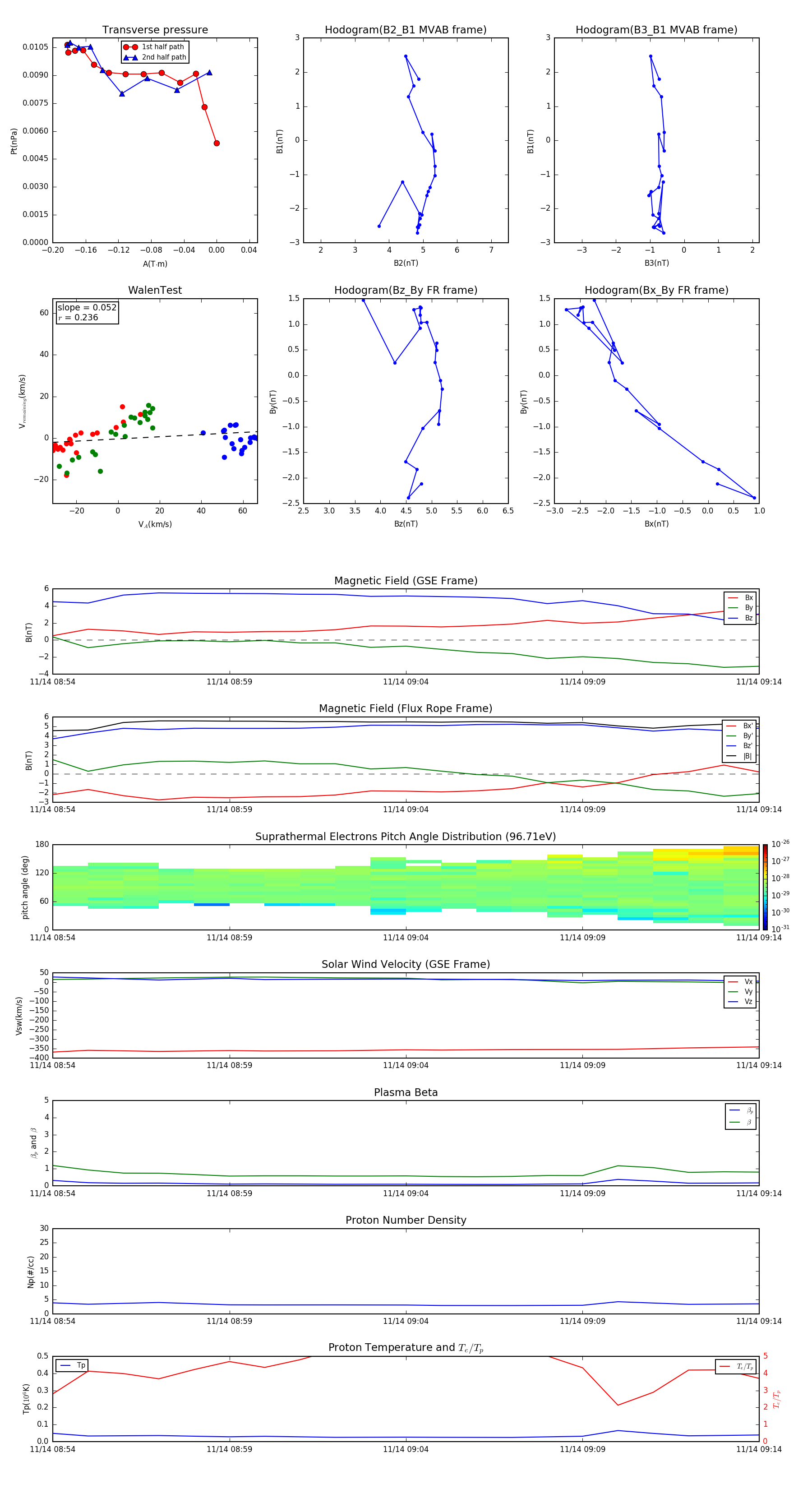Click the "Solar Wind Velocity (GSE Frame)" title
Screen dimensions: 812x1489
click(x=406, y=965)
